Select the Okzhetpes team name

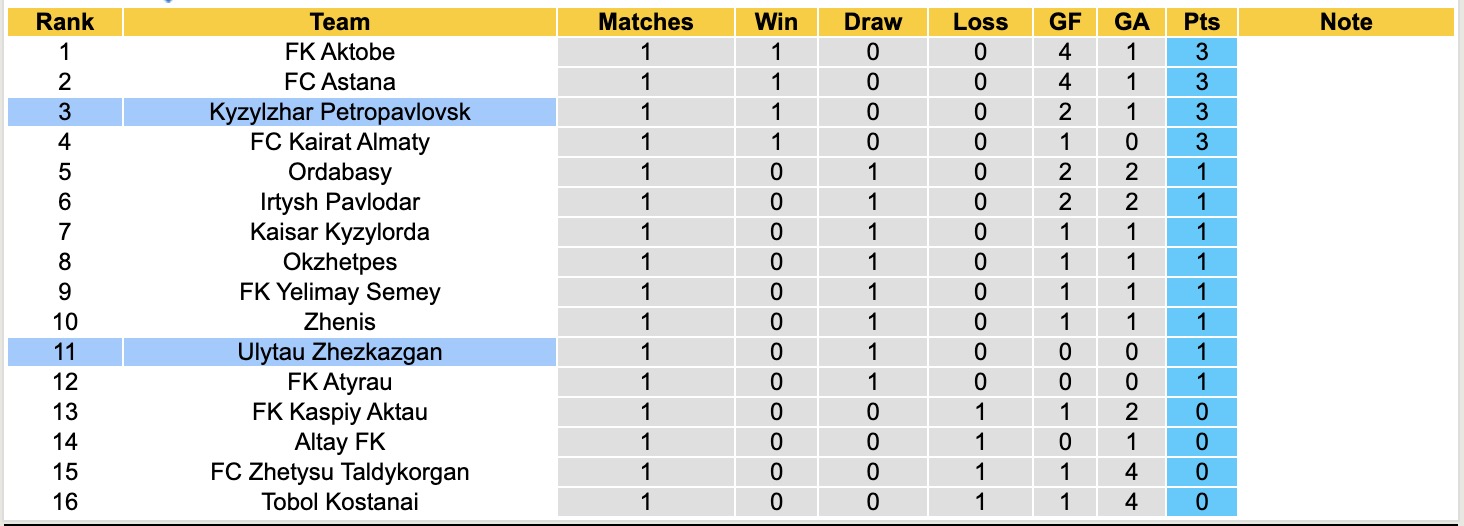(x=339, y=262)
